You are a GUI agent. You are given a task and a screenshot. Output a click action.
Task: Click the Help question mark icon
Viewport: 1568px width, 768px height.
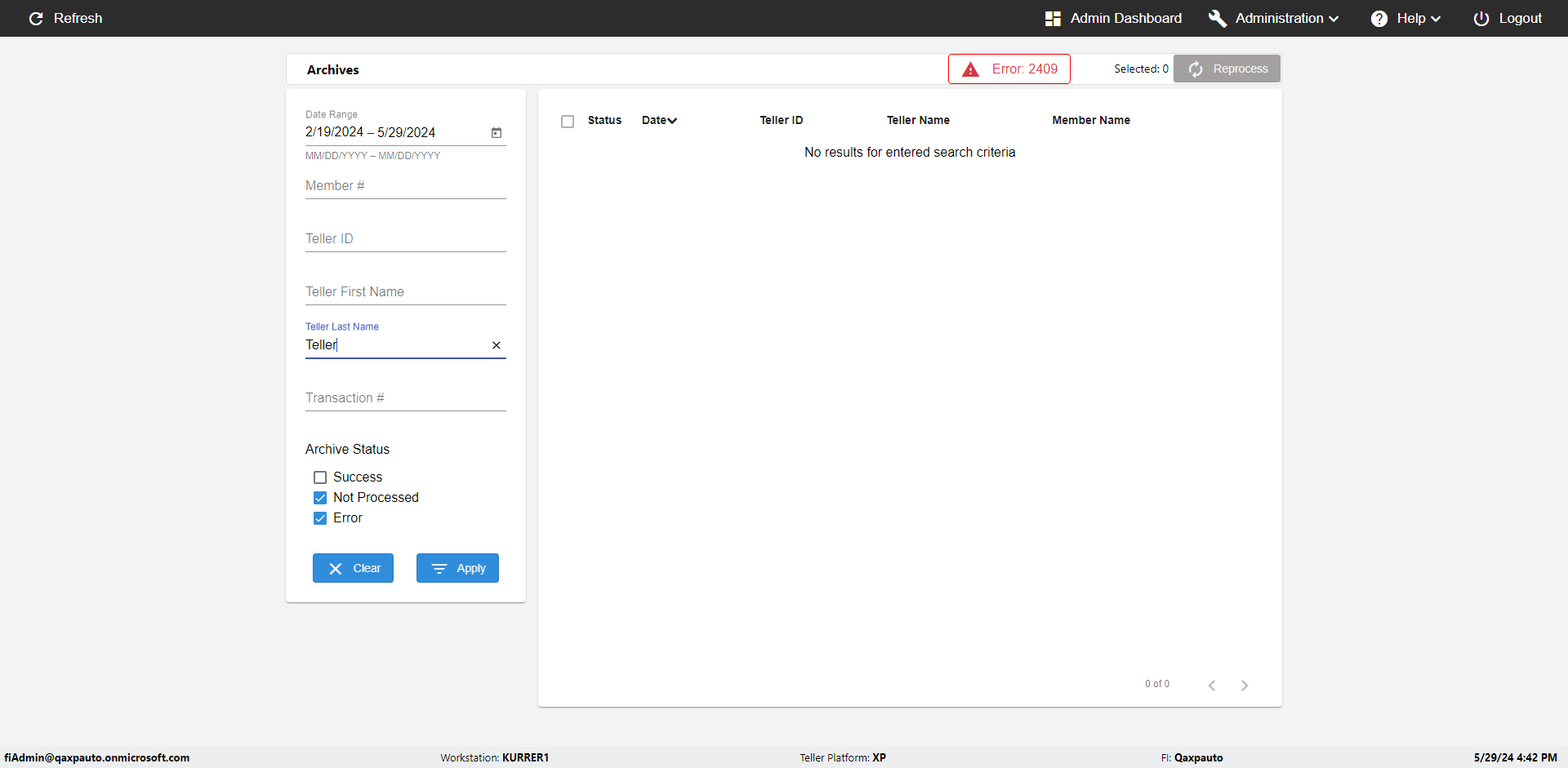pyautogui.click(x=1379, y=18)
